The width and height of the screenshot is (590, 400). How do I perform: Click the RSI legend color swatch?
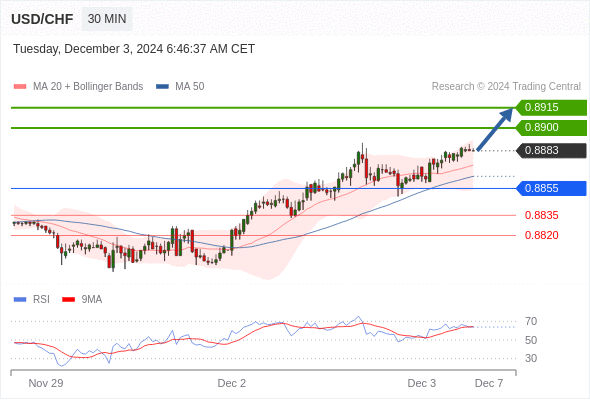20,300
